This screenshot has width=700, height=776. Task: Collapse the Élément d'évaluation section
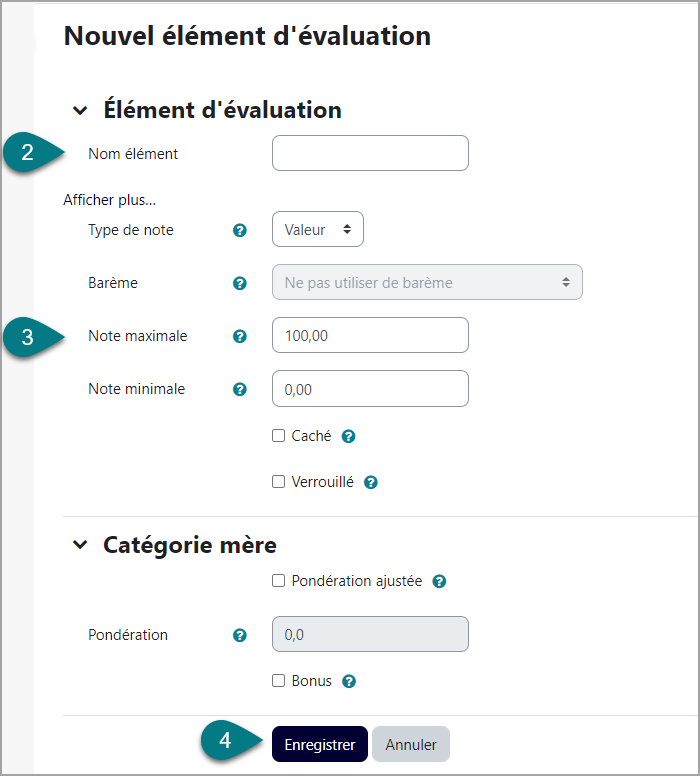[x=80, y=110]
